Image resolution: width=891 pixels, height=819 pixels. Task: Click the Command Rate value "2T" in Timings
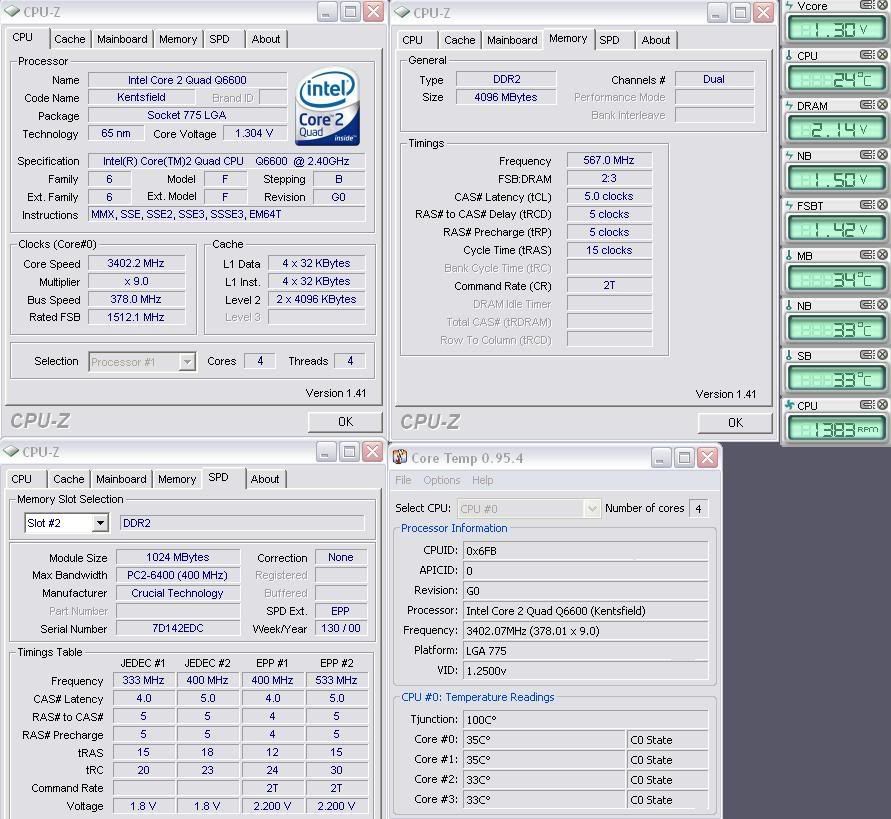(x=609, y=285)
